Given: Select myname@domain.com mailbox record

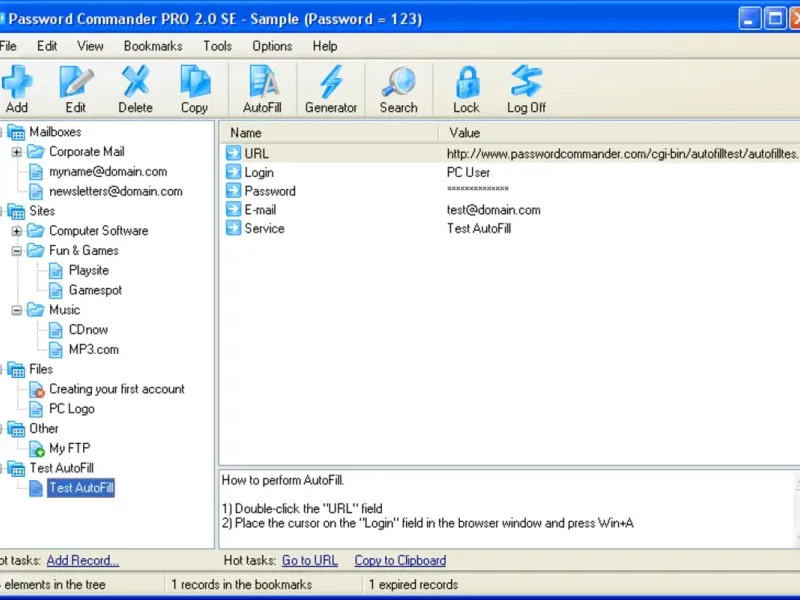Looking at the screenshot, I should tap(108, 172).
